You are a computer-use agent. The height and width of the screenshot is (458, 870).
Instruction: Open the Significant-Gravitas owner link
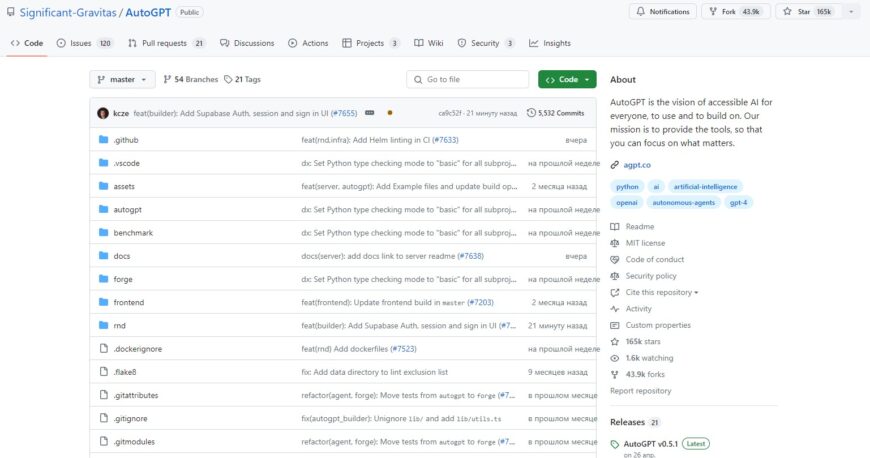click(x=68, y=12)
